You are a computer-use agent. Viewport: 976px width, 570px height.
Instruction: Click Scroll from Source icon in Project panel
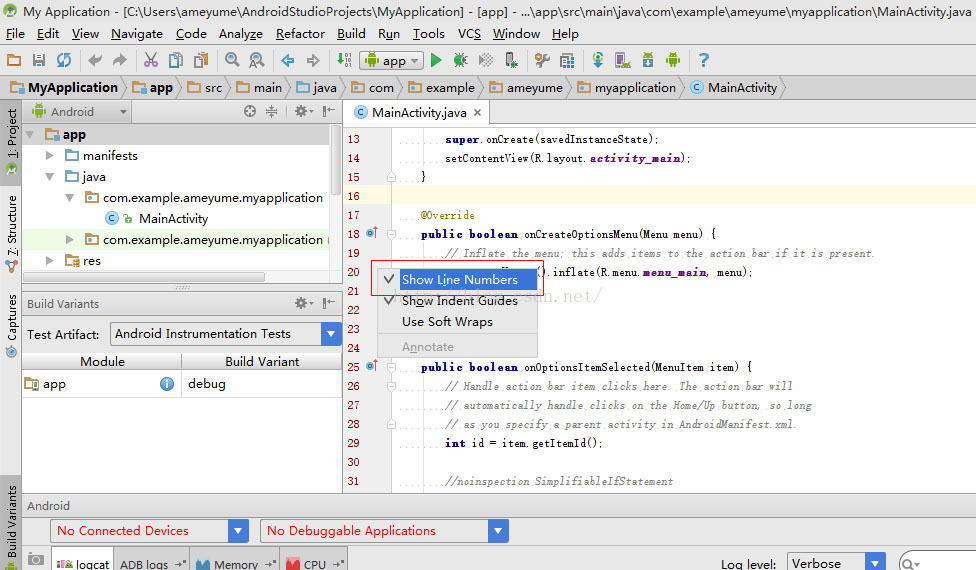click(x=250, y=111)
